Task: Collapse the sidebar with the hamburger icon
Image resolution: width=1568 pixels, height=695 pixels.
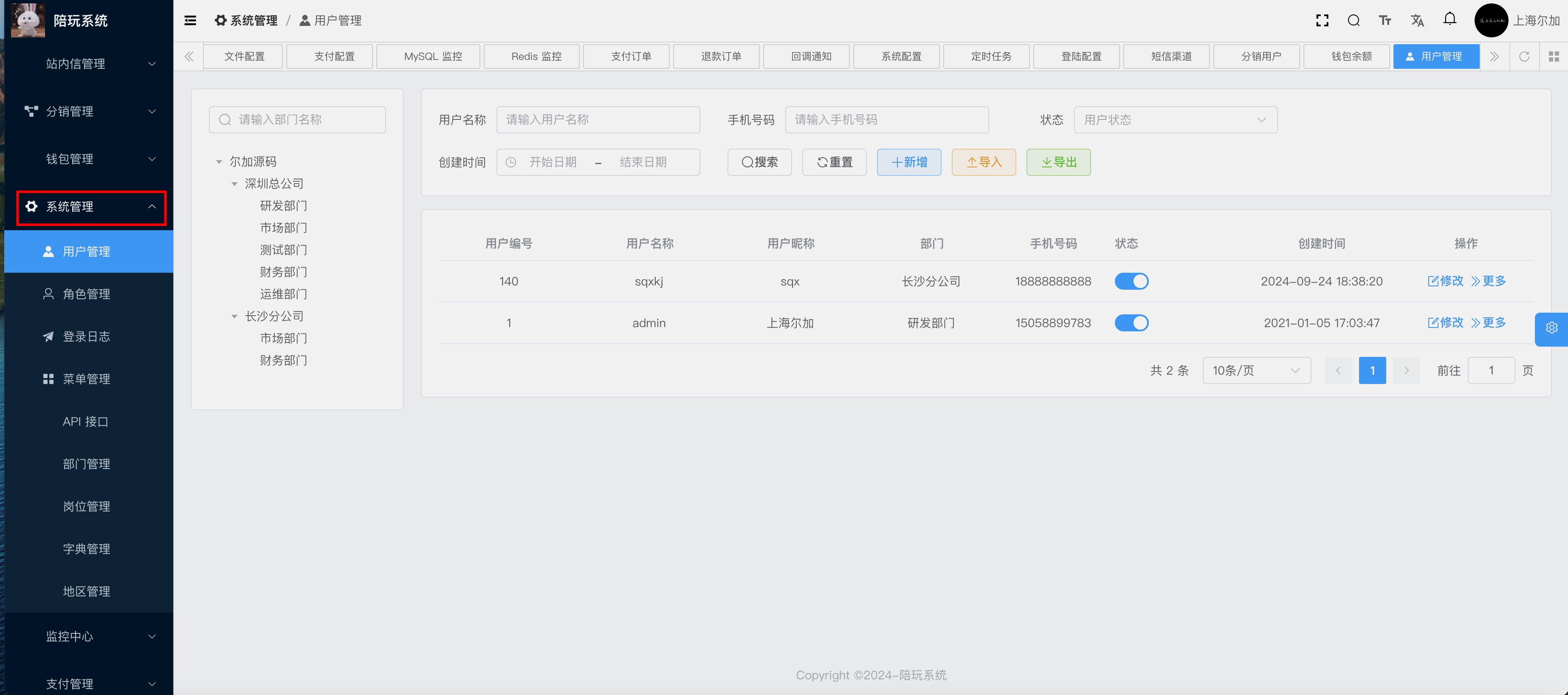Action: coord(190,21)
